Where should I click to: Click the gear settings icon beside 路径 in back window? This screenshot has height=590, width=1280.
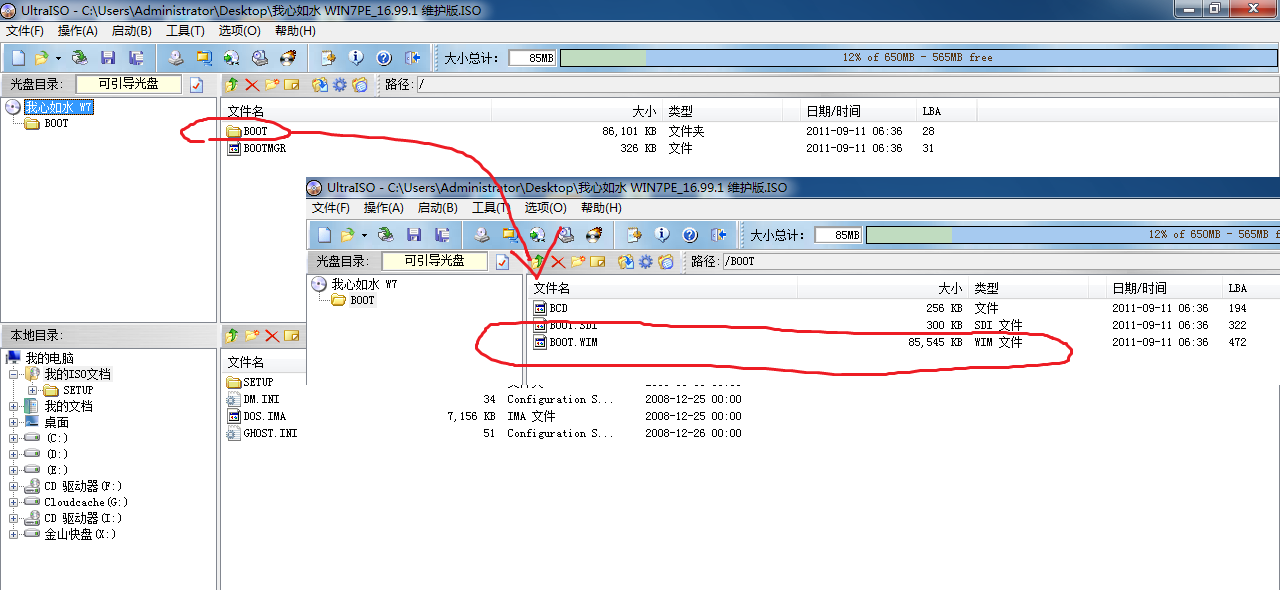(x=340, y=85)
